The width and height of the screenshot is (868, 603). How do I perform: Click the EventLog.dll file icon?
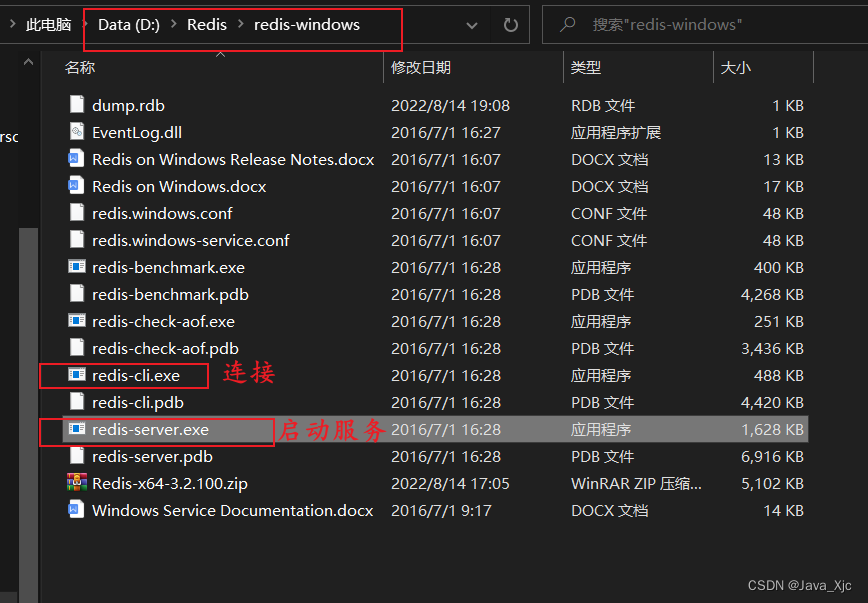(77, 132)
